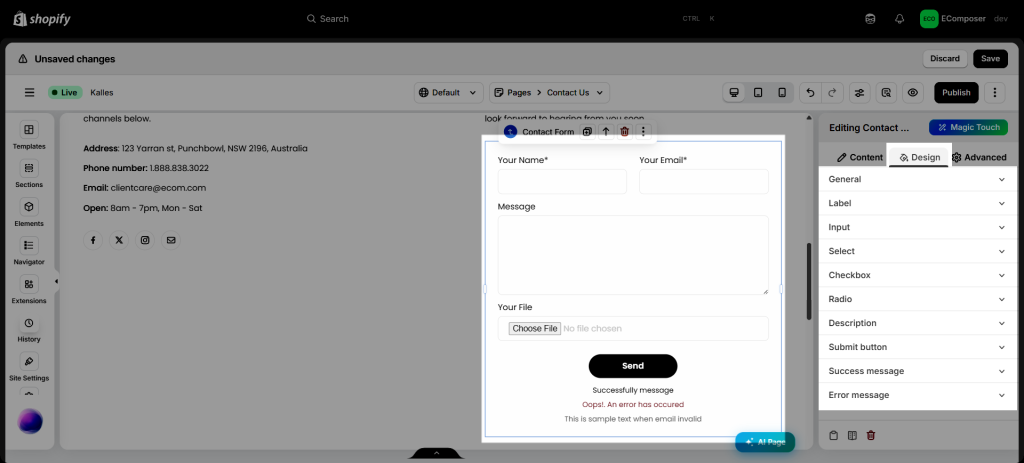Expand the Submit button design section
The width and height of the screenshot is (1024, 463).
point(916,347)
